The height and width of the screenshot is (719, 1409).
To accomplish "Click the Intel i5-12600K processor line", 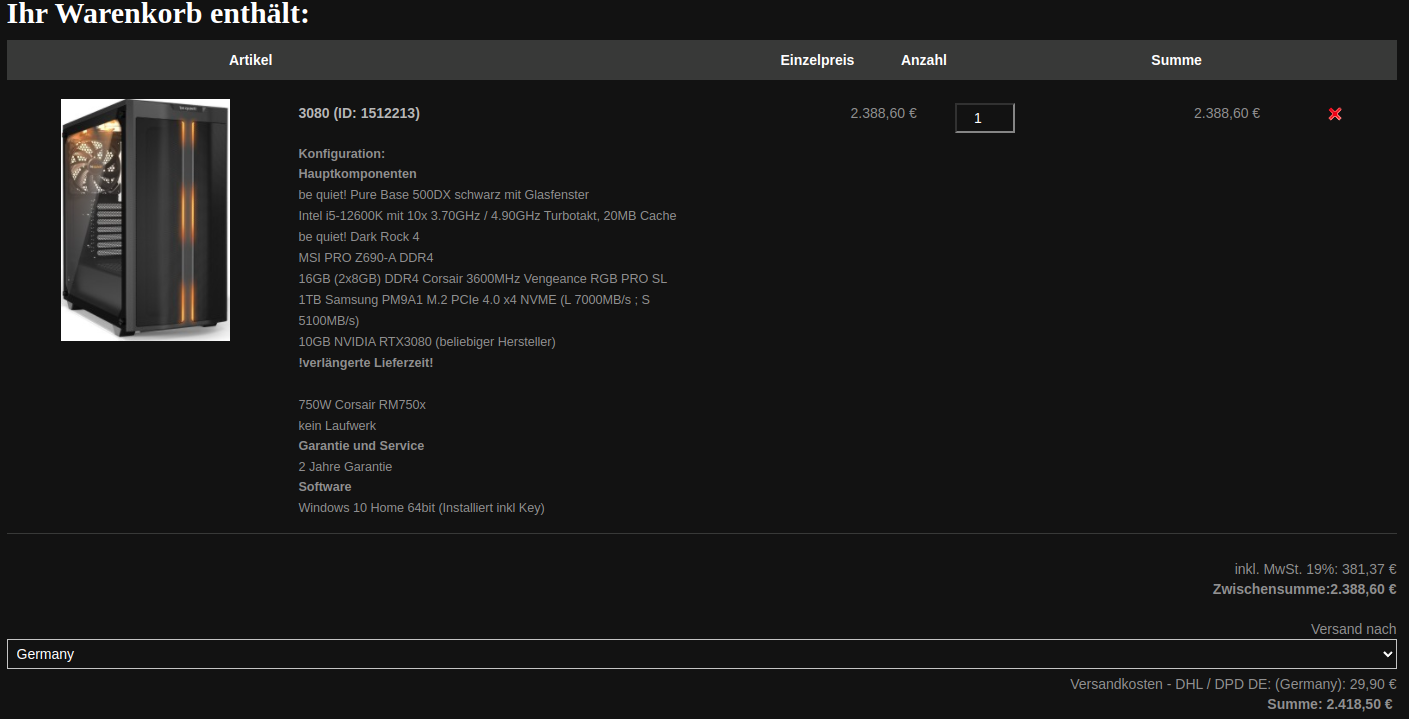I will [487, 216].
